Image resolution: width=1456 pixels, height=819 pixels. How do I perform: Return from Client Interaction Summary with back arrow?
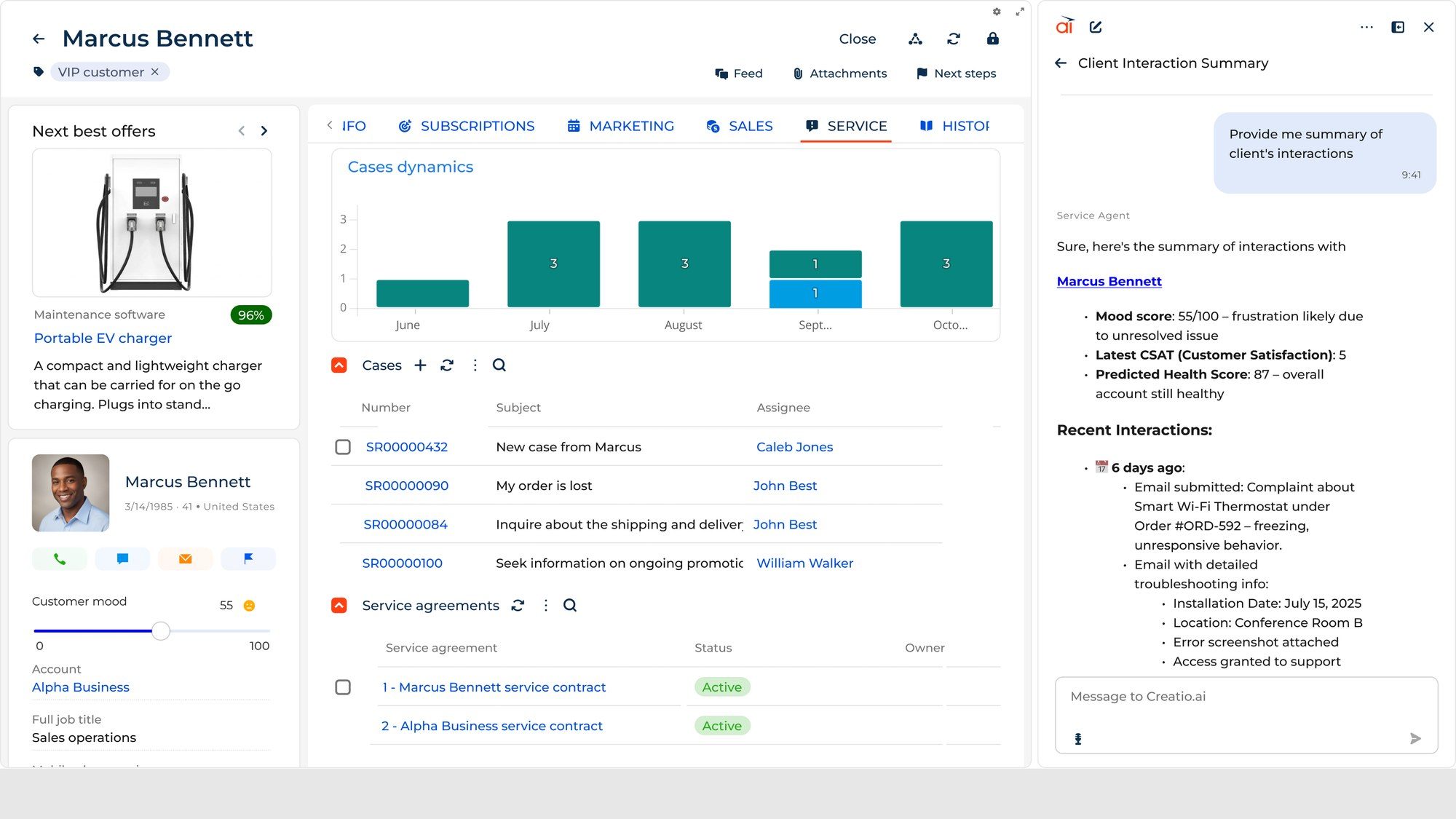1061,63
